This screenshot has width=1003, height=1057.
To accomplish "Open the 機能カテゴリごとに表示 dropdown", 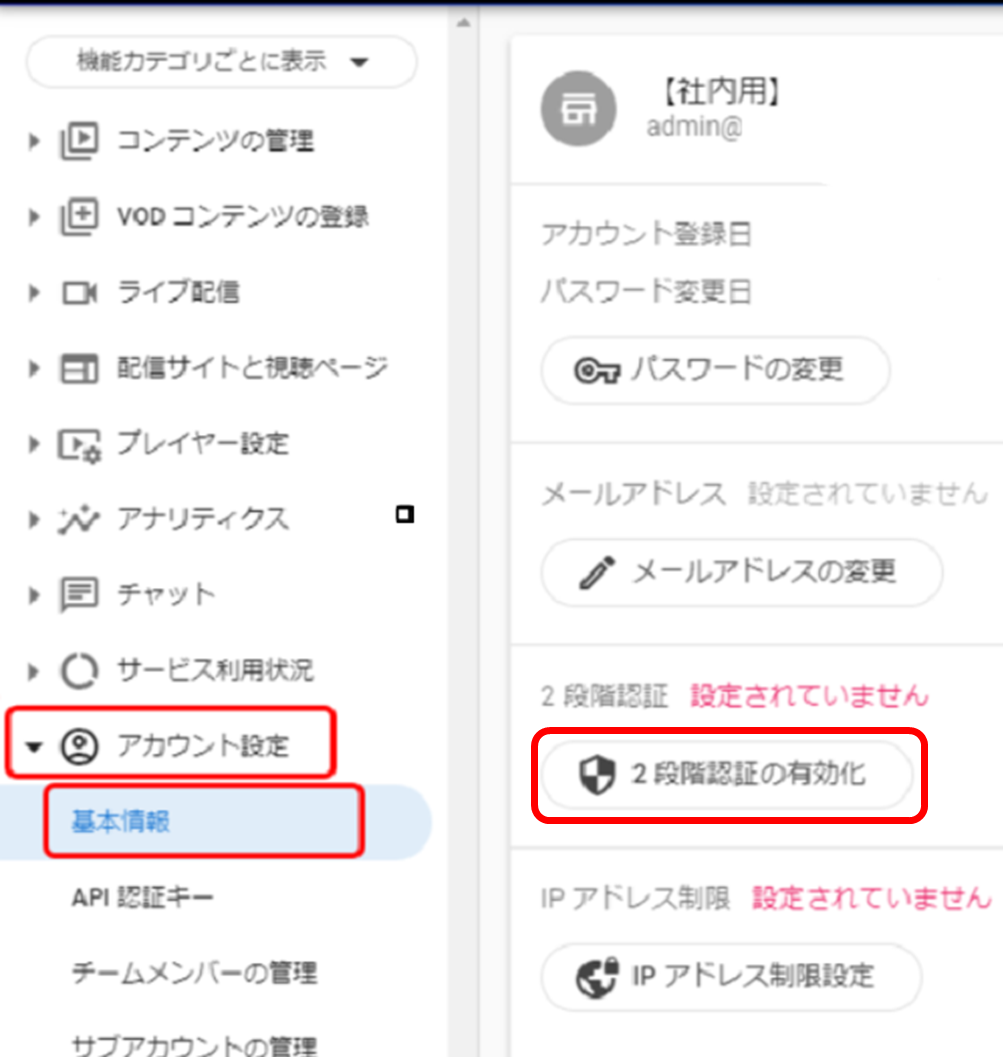I will pos(221,62).
